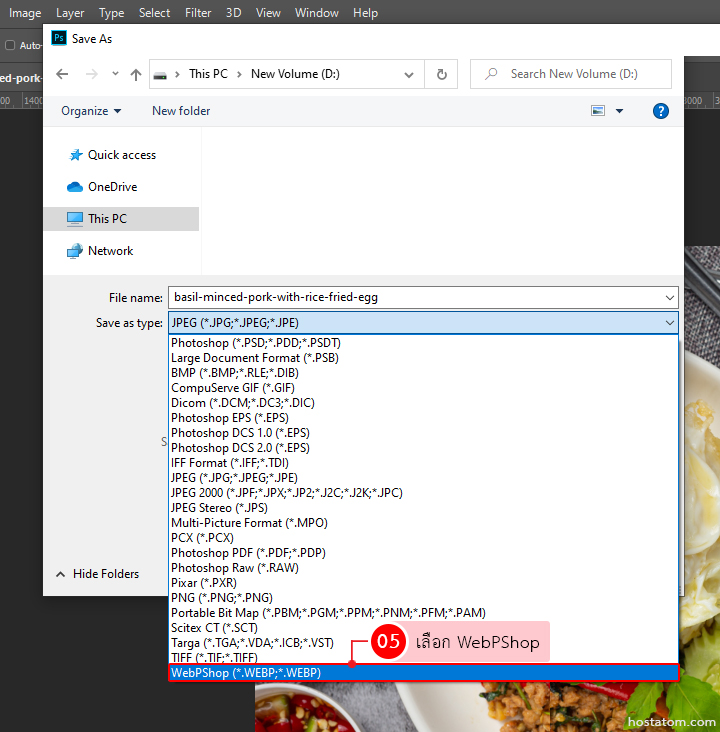The width and height of the screenshot is (720, 732).
Task: Expand the Organize dropdown
Action: (x=90, y=111)
